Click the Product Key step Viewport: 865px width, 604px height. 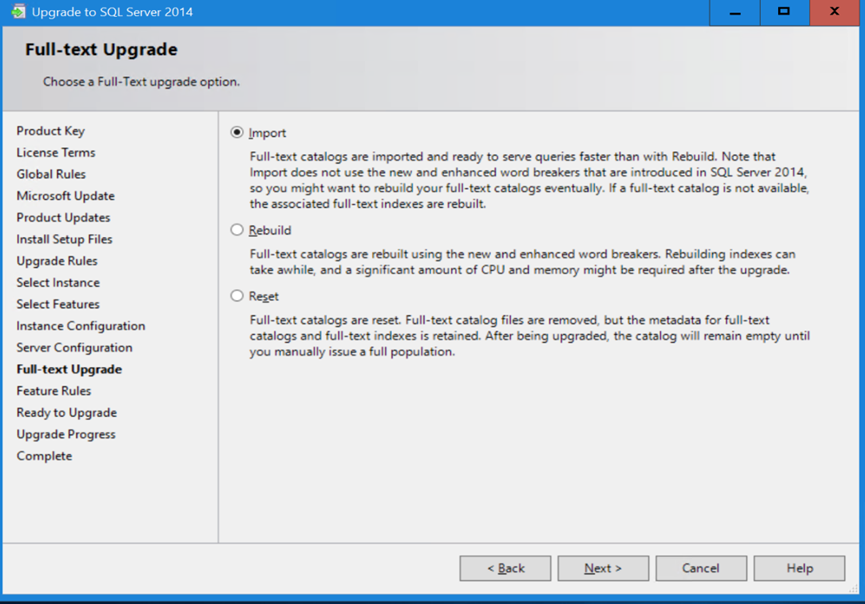51,131
